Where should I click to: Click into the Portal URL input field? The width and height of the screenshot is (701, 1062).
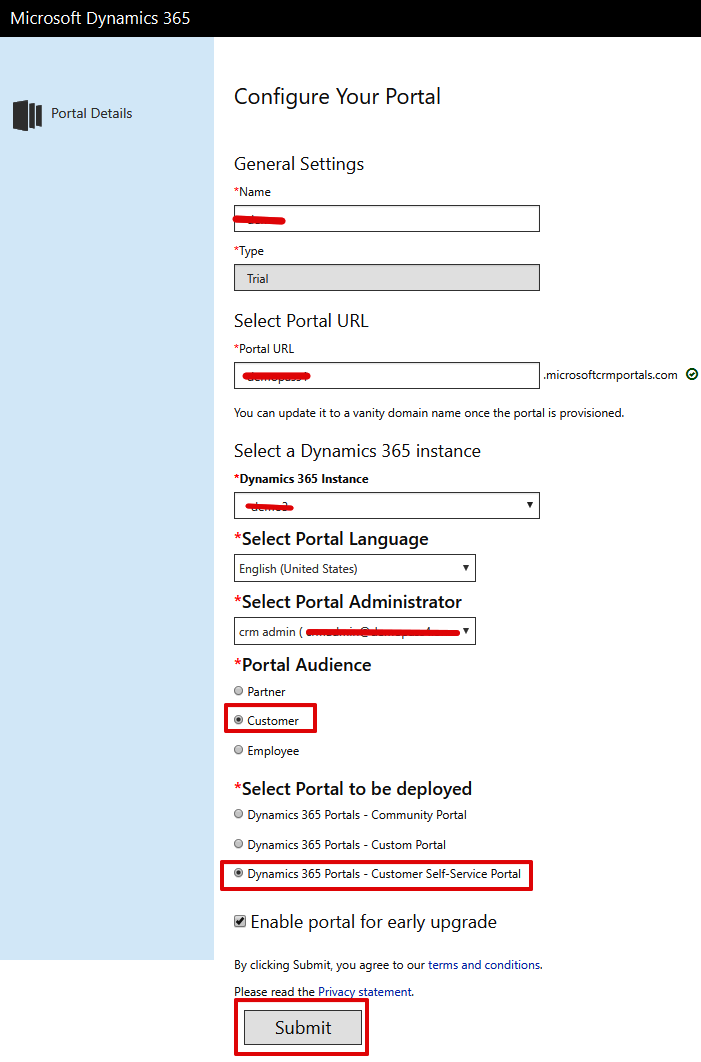coord(387,375)
